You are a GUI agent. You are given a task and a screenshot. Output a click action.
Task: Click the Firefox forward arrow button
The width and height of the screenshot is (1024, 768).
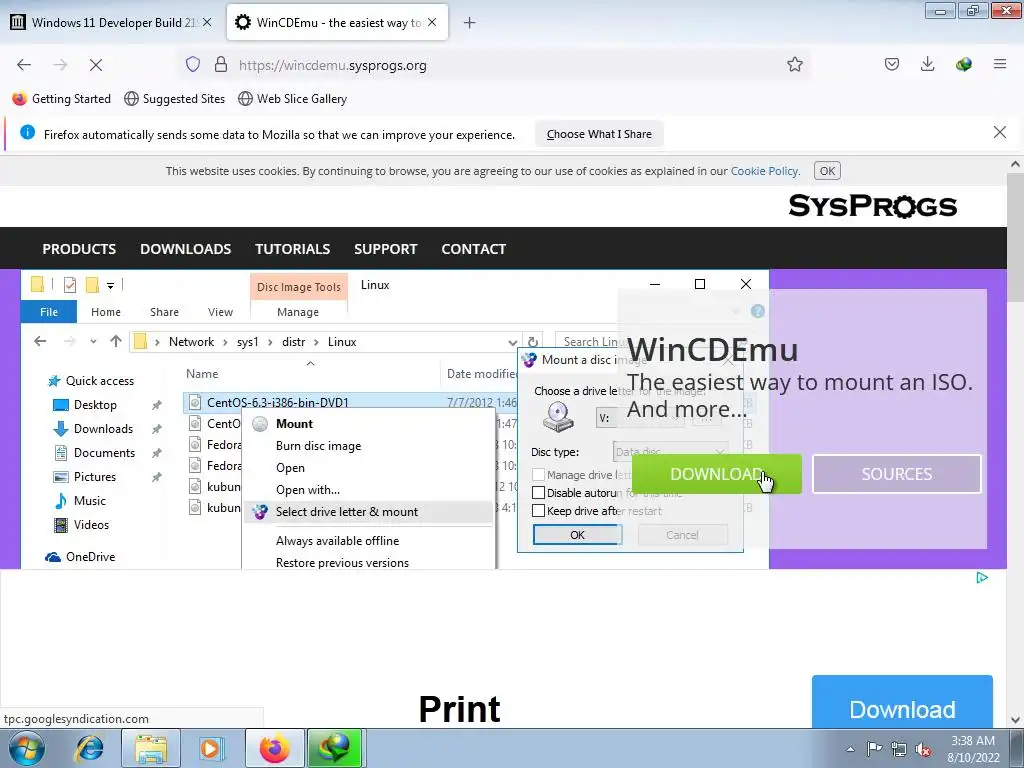pyautogui.click(x=60, y=65)
